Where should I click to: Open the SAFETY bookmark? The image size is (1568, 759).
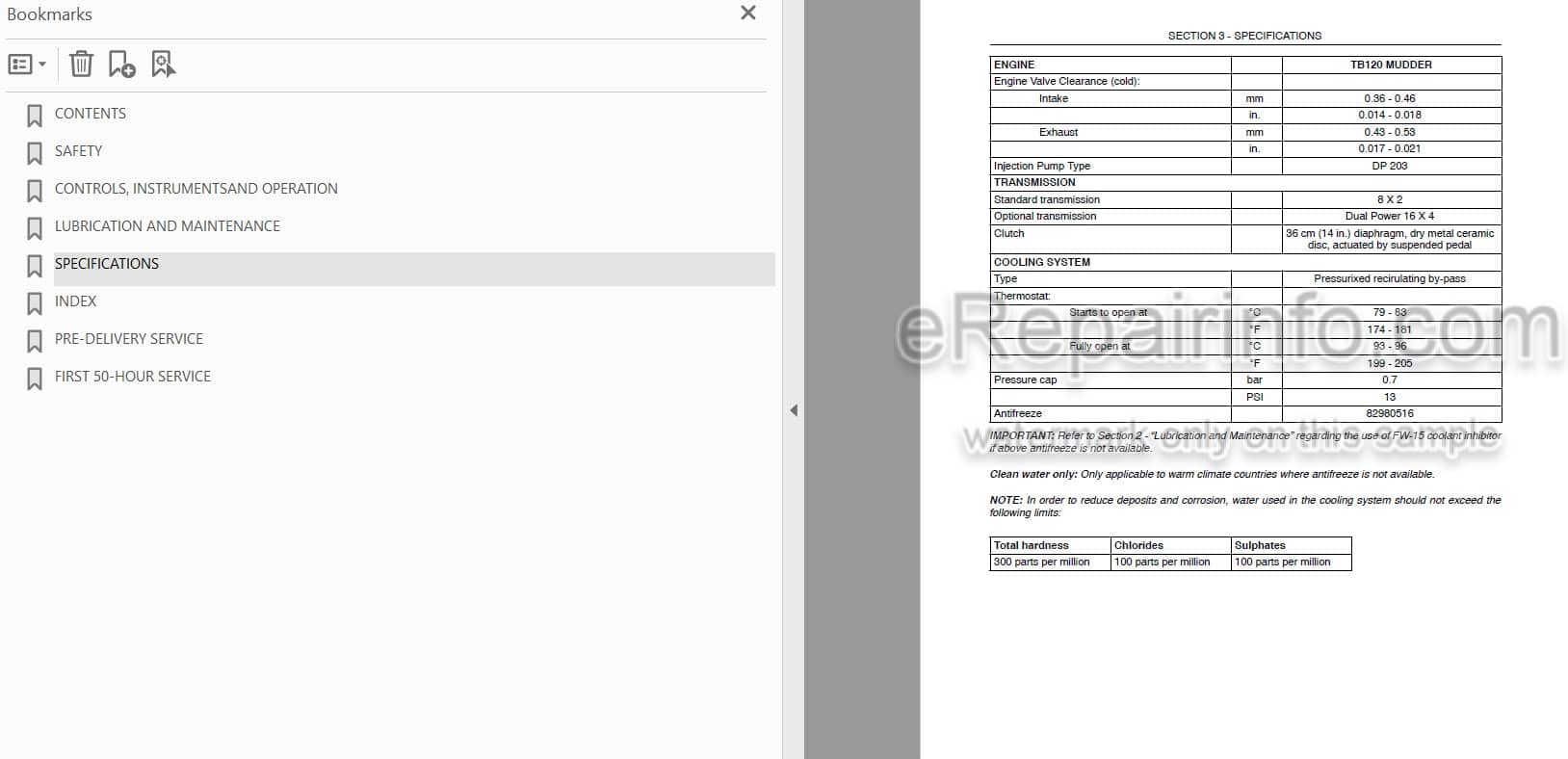[78, 151]
